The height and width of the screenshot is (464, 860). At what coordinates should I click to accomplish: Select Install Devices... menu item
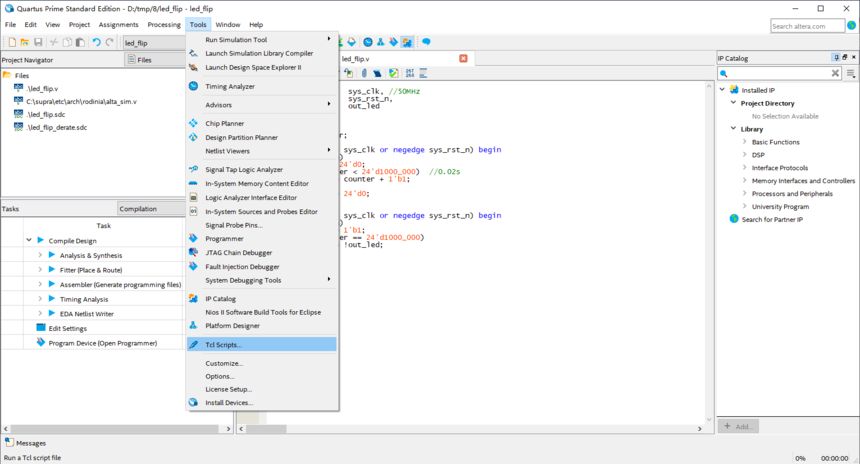(x=262, y=403)
